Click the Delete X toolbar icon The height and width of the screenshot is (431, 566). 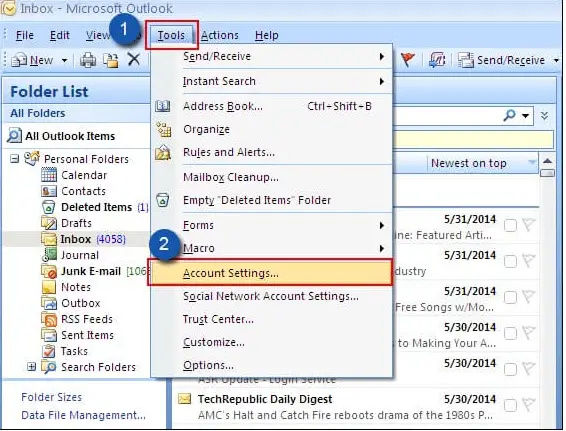(x=134, y=60)
